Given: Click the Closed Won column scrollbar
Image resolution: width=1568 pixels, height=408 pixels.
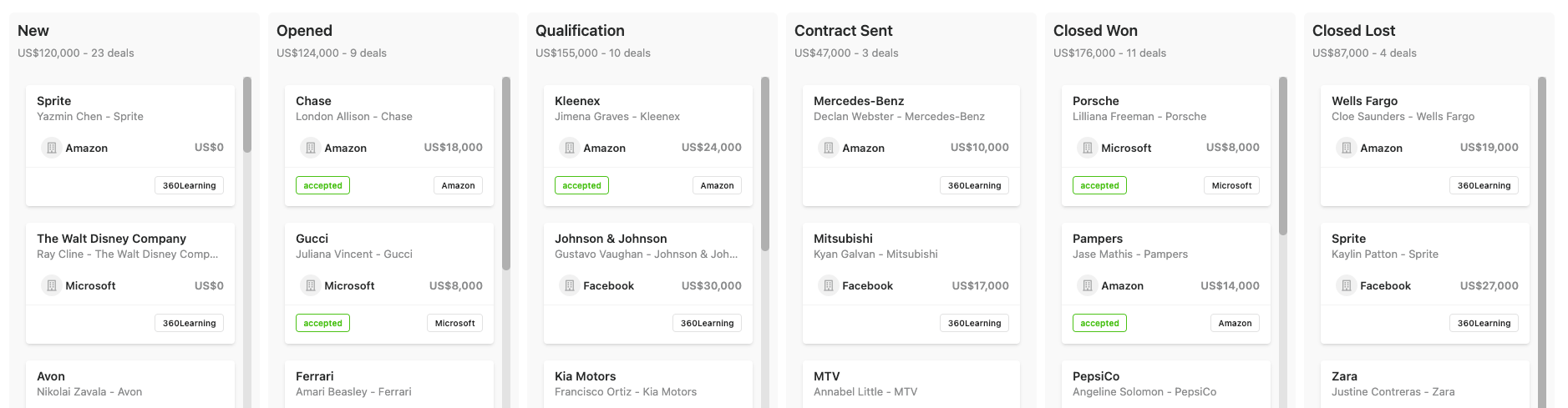Looking at the screenshot, I should click(1283, 156).
